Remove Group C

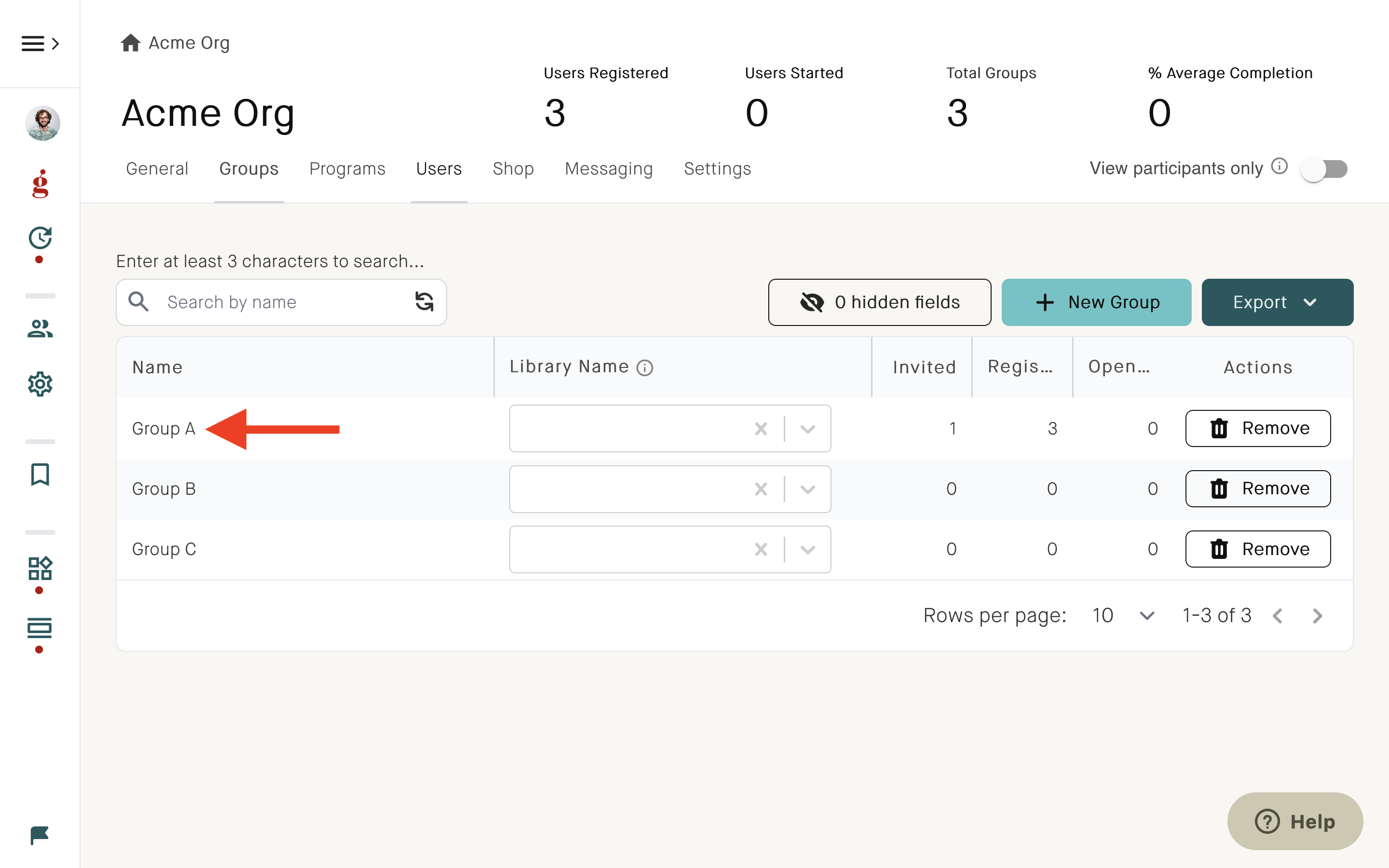1257,549
